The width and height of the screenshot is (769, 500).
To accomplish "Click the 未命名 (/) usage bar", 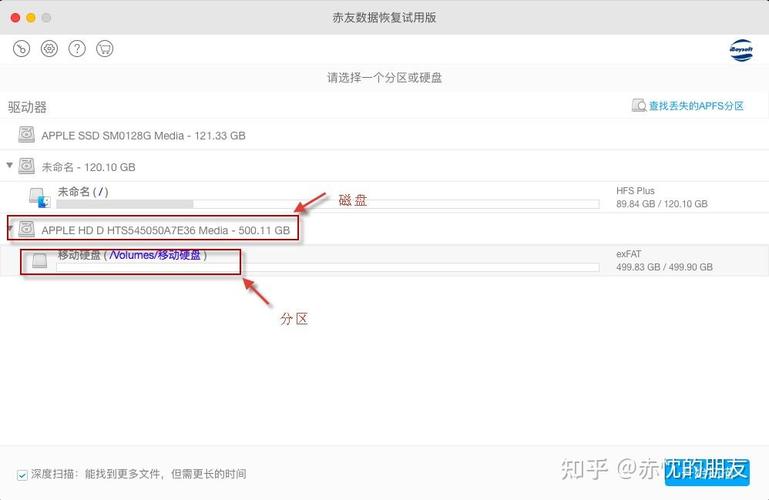I will click(x=328, y=204).
